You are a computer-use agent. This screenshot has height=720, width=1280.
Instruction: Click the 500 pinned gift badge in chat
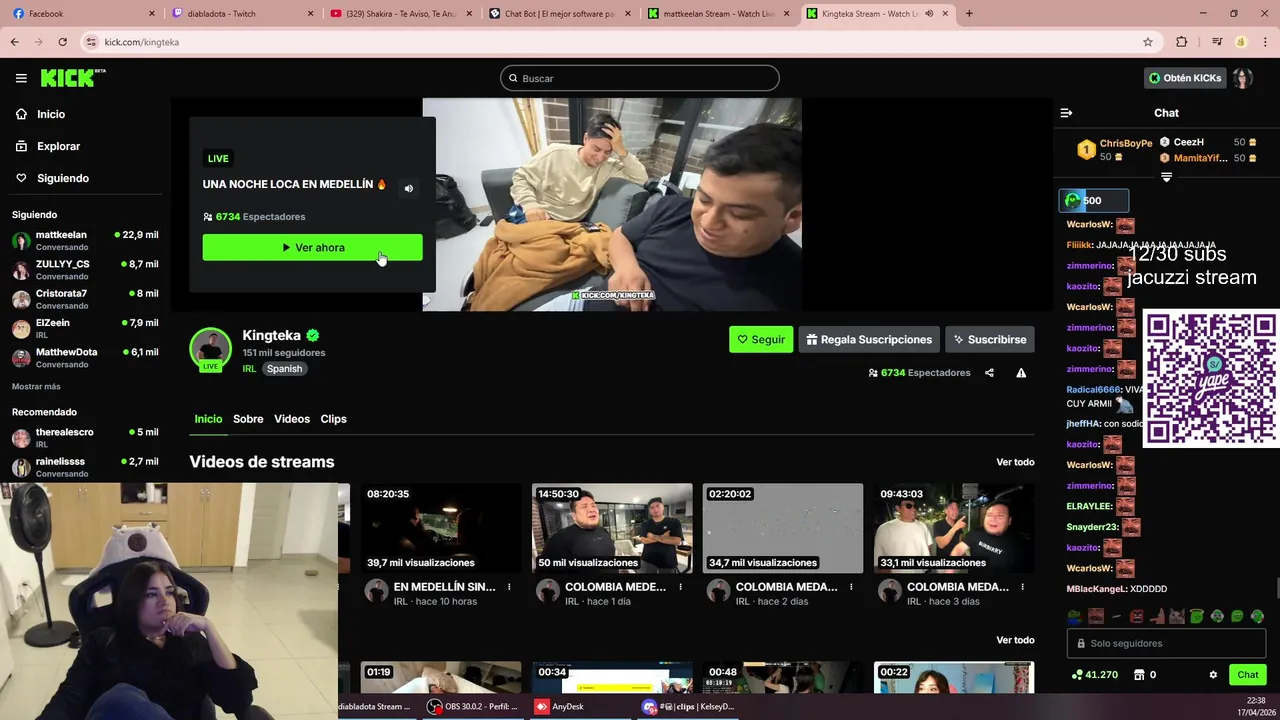tap(1094, 200)
